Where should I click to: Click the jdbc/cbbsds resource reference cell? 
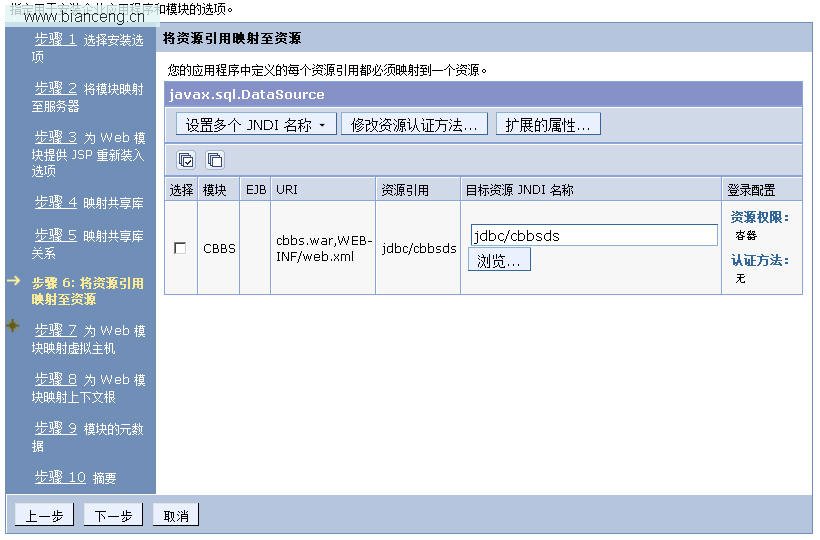click(x=419, y=248)
